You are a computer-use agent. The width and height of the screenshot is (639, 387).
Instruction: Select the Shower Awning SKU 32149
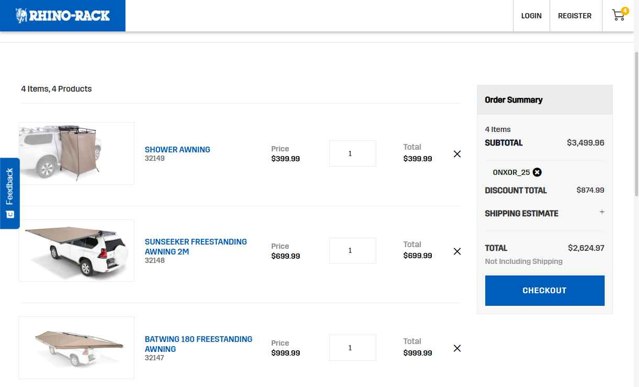tap(154, 158)
